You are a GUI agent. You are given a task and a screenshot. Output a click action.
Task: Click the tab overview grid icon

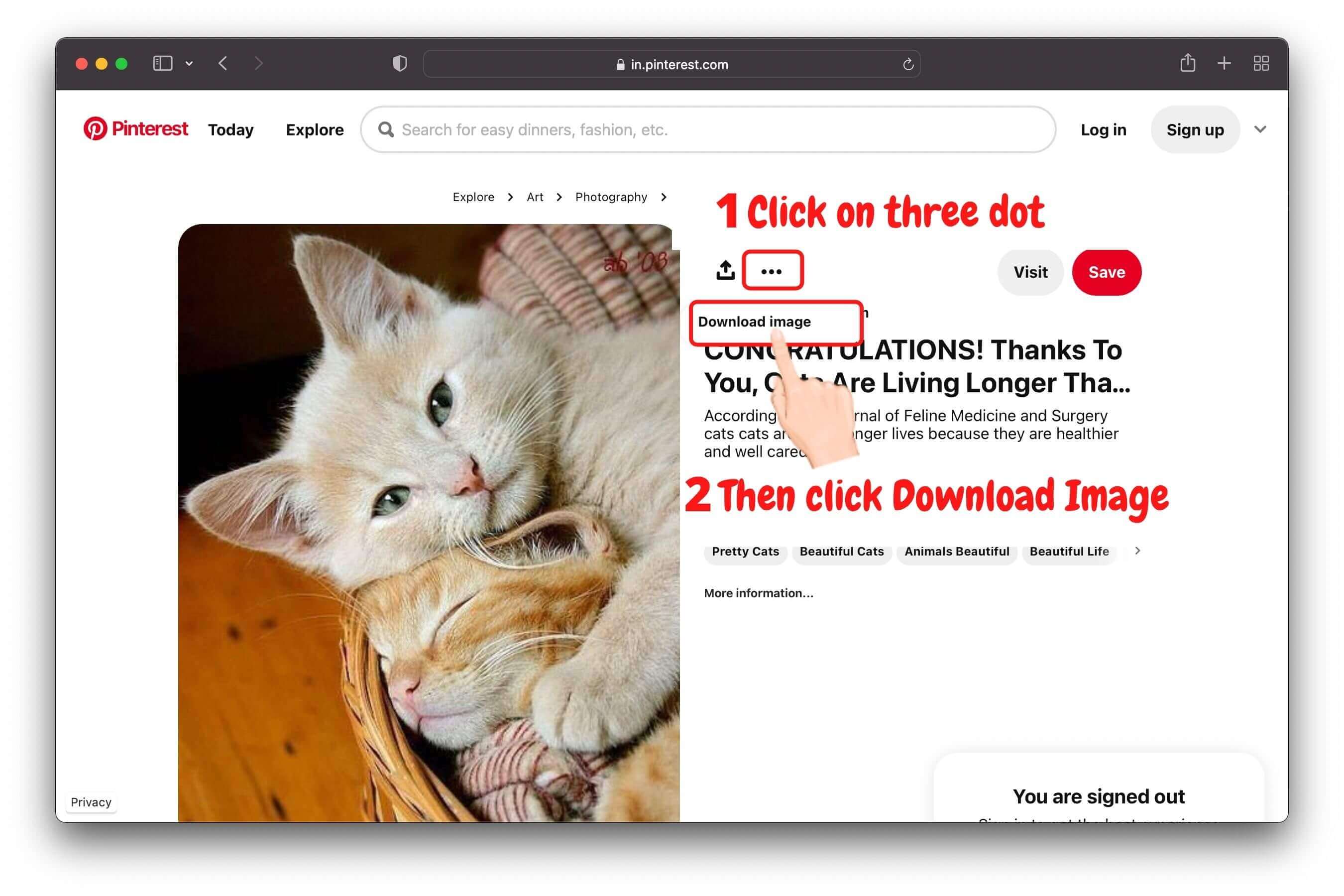tap(1261, 63)
